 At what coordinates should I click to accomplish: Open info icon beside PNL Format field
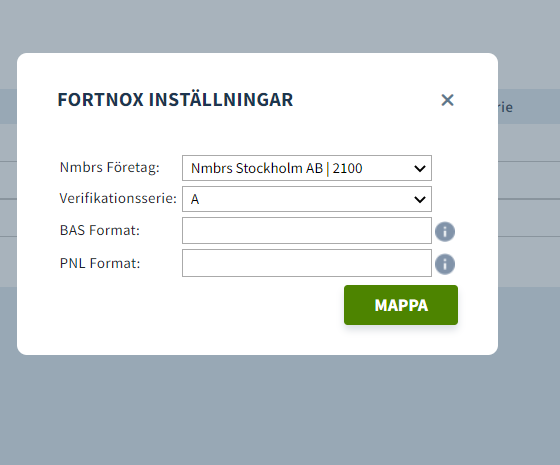(445, 264)
